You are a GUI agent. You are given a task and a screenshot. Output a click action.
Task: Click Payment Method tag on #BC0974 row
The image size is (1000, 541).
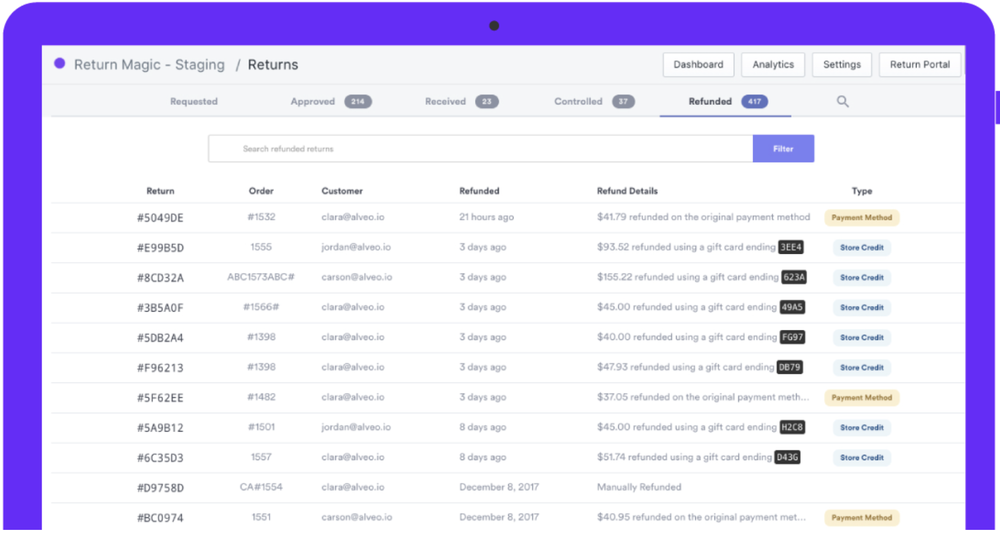862,517
